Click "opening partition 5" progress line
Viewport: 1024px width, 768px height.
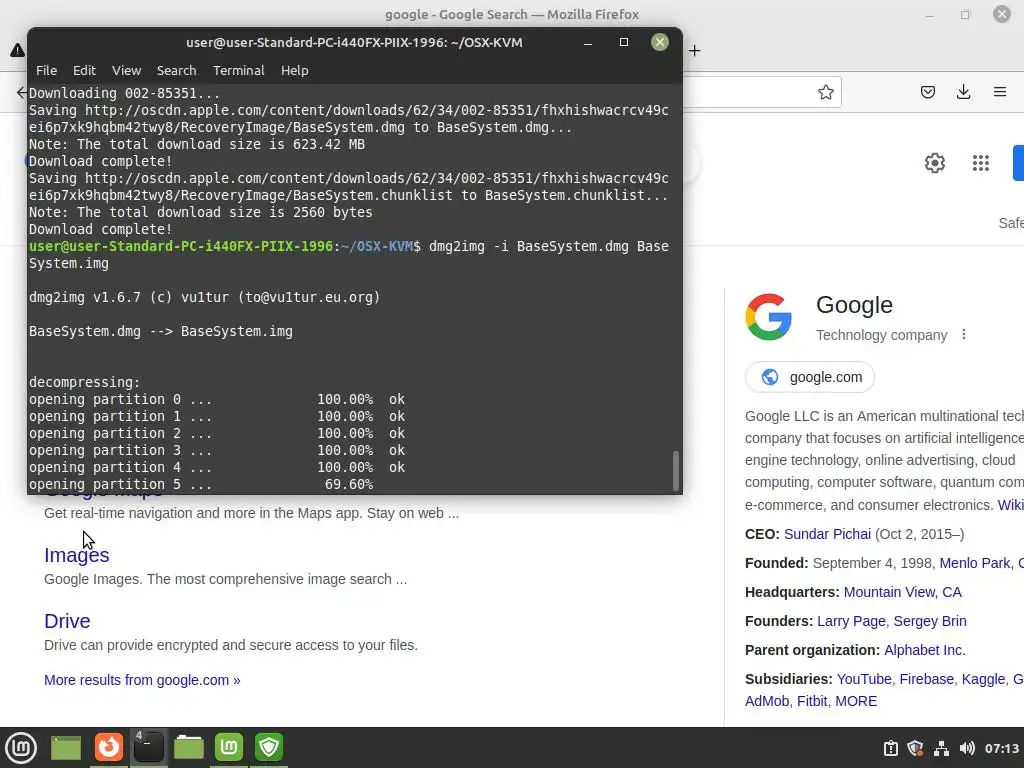pyautogui.click(x=201, y=485)
